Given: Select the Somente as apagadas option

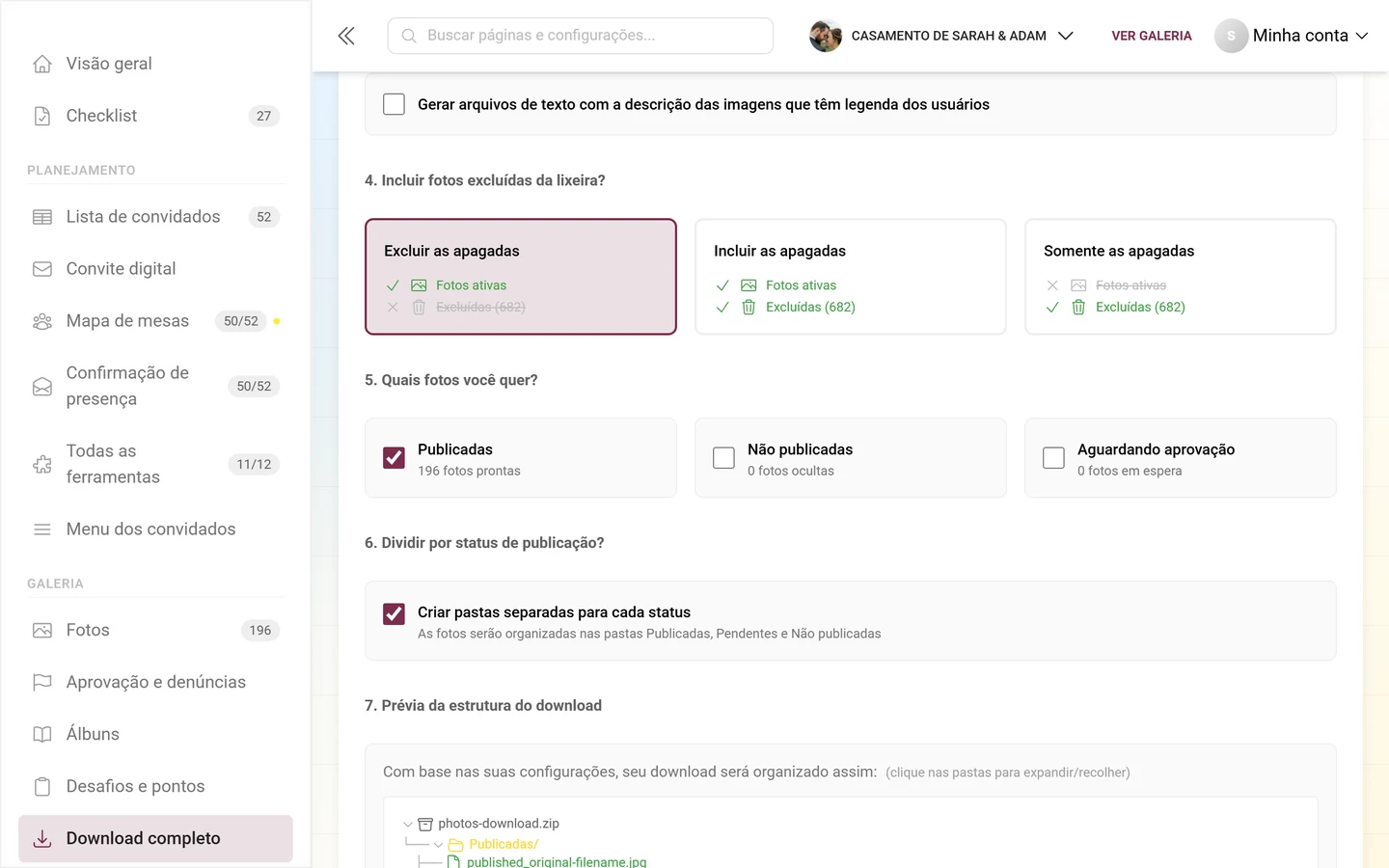Looking at the screenshot, I should point(1181,277).
